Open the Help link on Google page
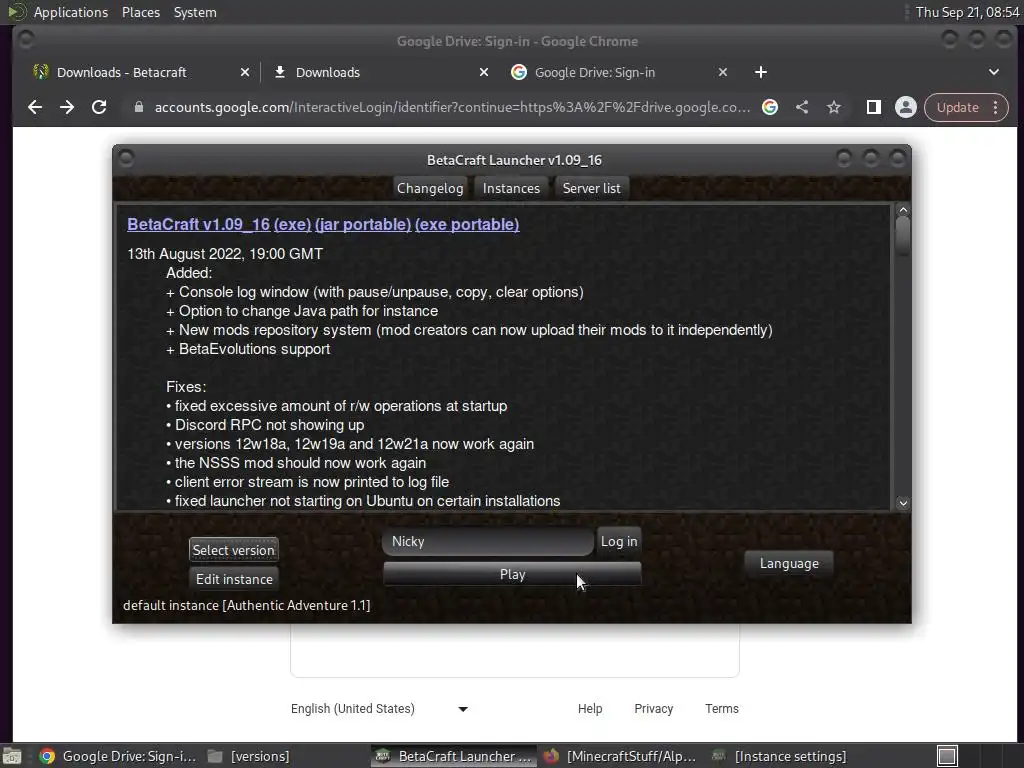1024x768 pixels. point(590,709)
